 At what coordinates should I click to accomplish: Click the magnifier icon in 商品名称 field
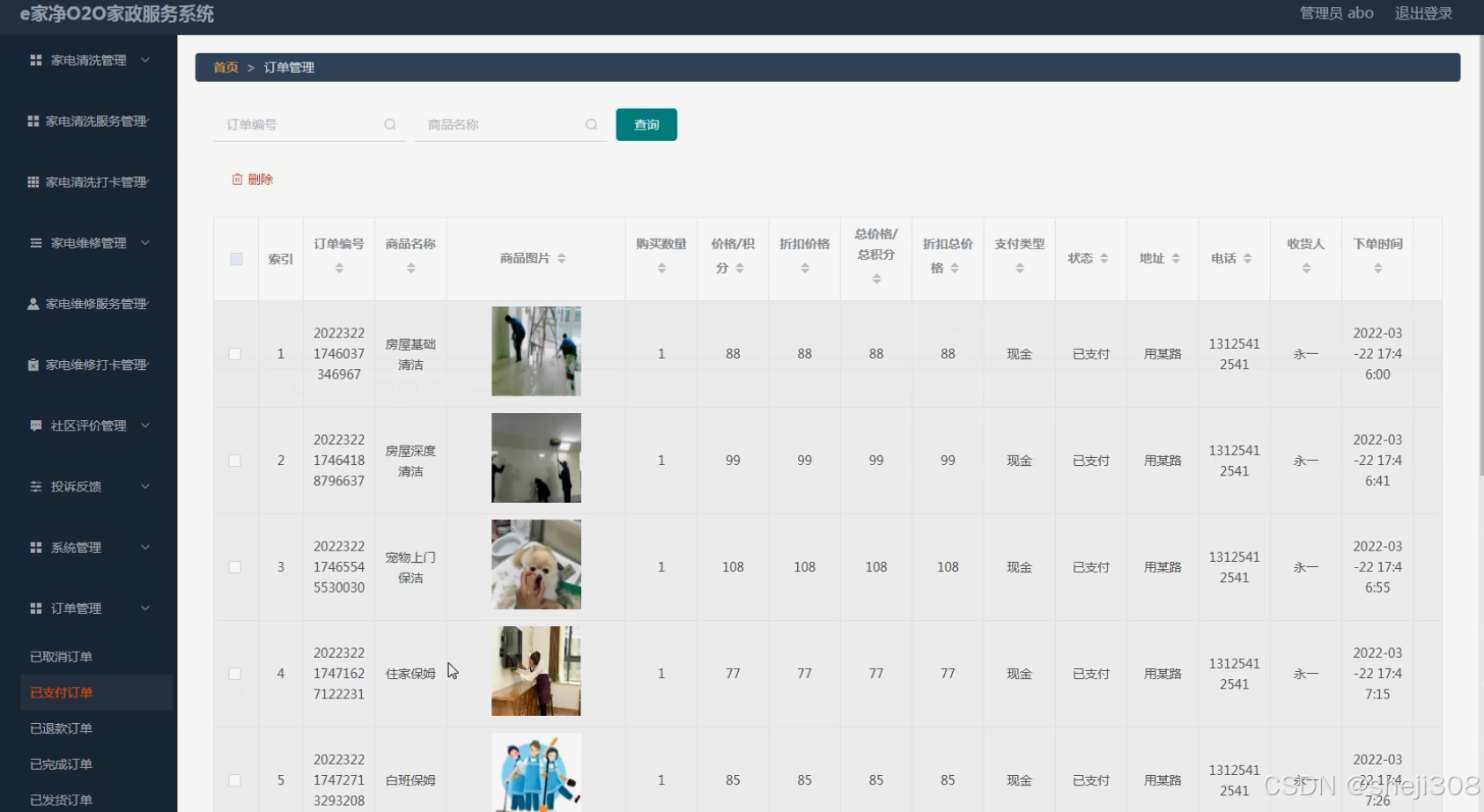[591, 124]
